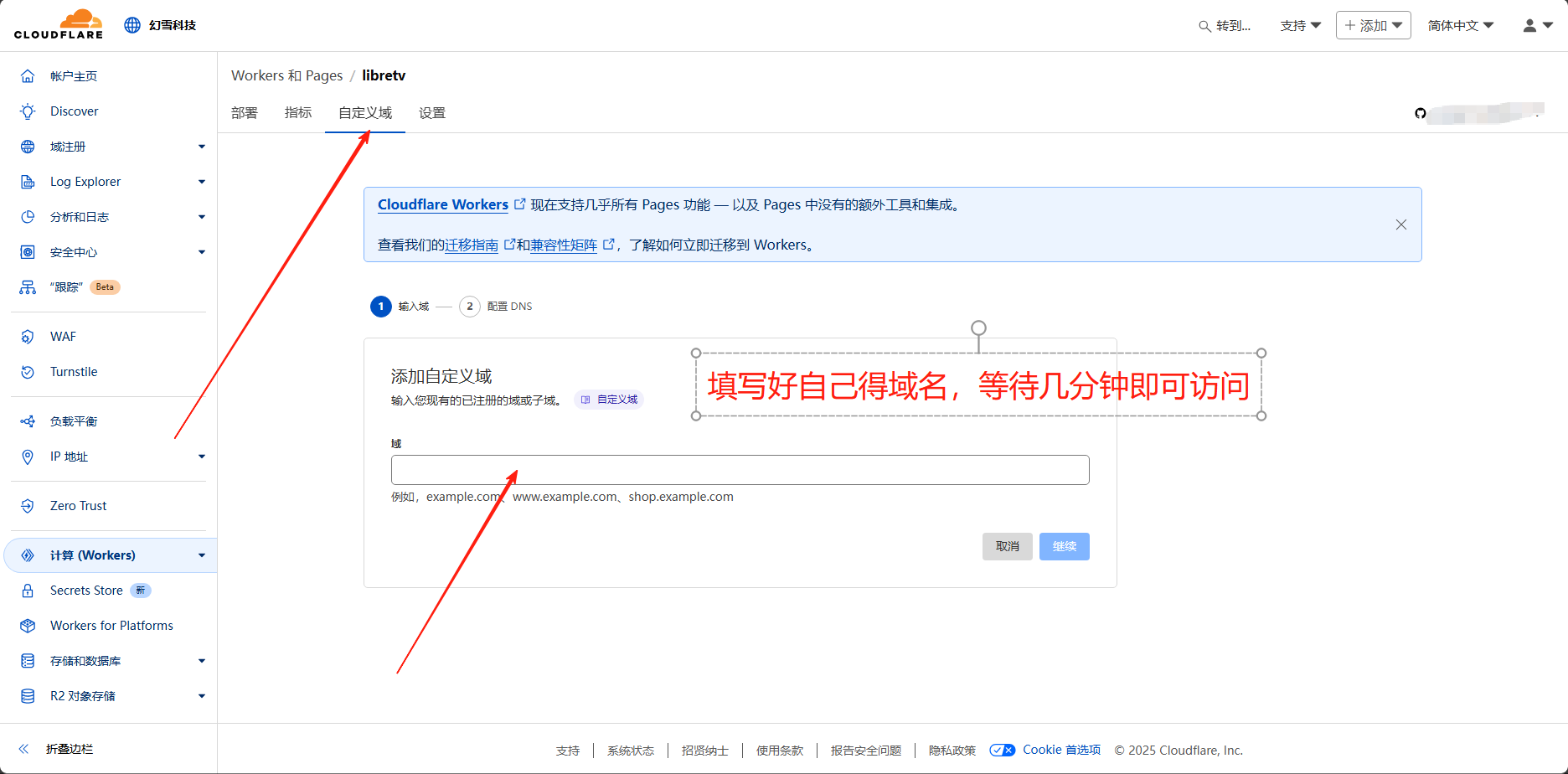The image size is (1568, 774).
Task: Focus the 域 input field
Action: coord(740,470)
